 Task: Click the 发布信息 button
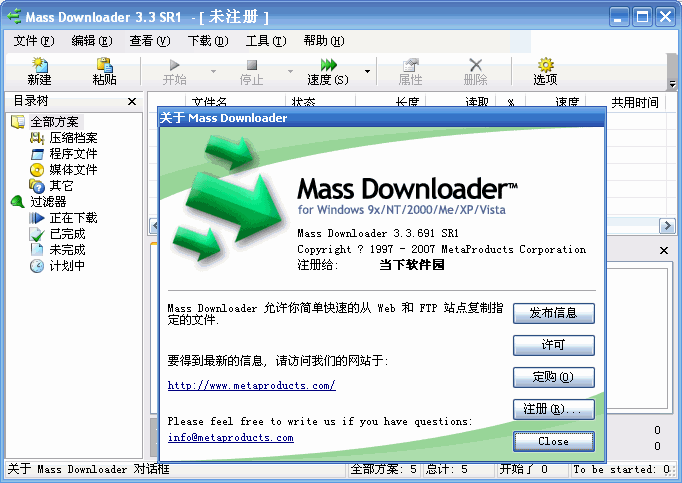(x=554, y=313)
